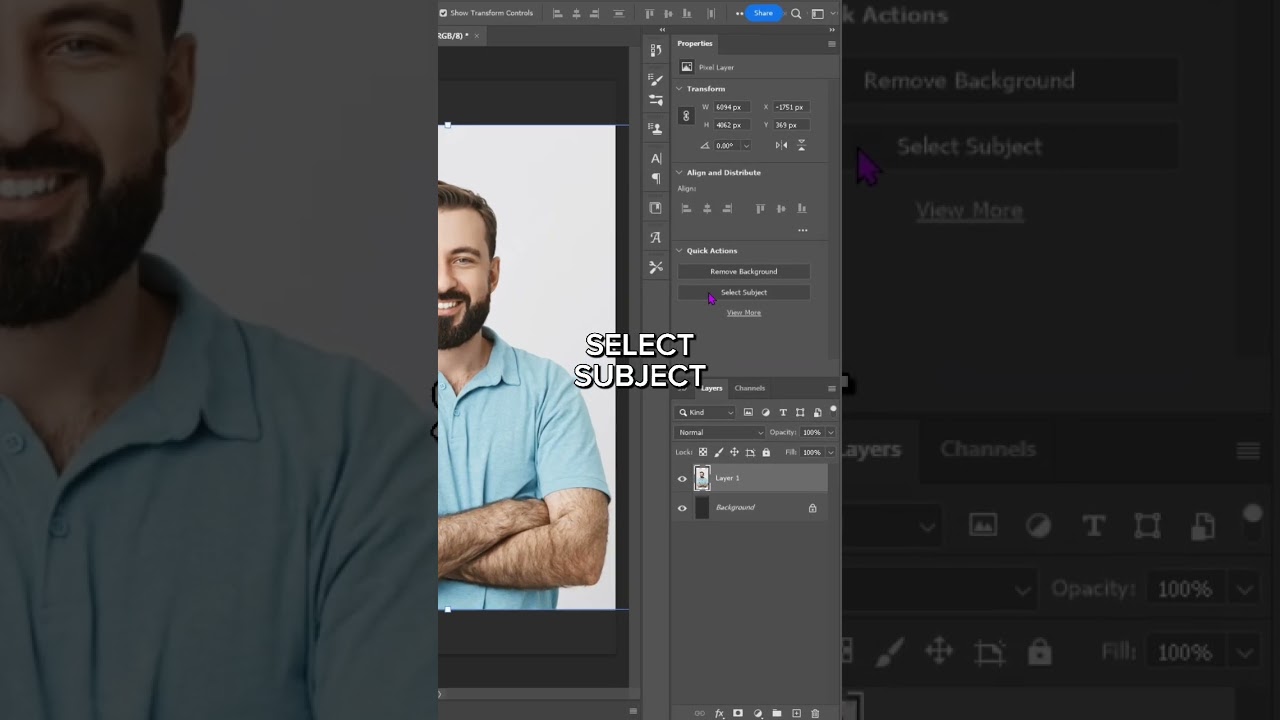
Task: Open the Normal blend mode dropdown
Action: 720,432
